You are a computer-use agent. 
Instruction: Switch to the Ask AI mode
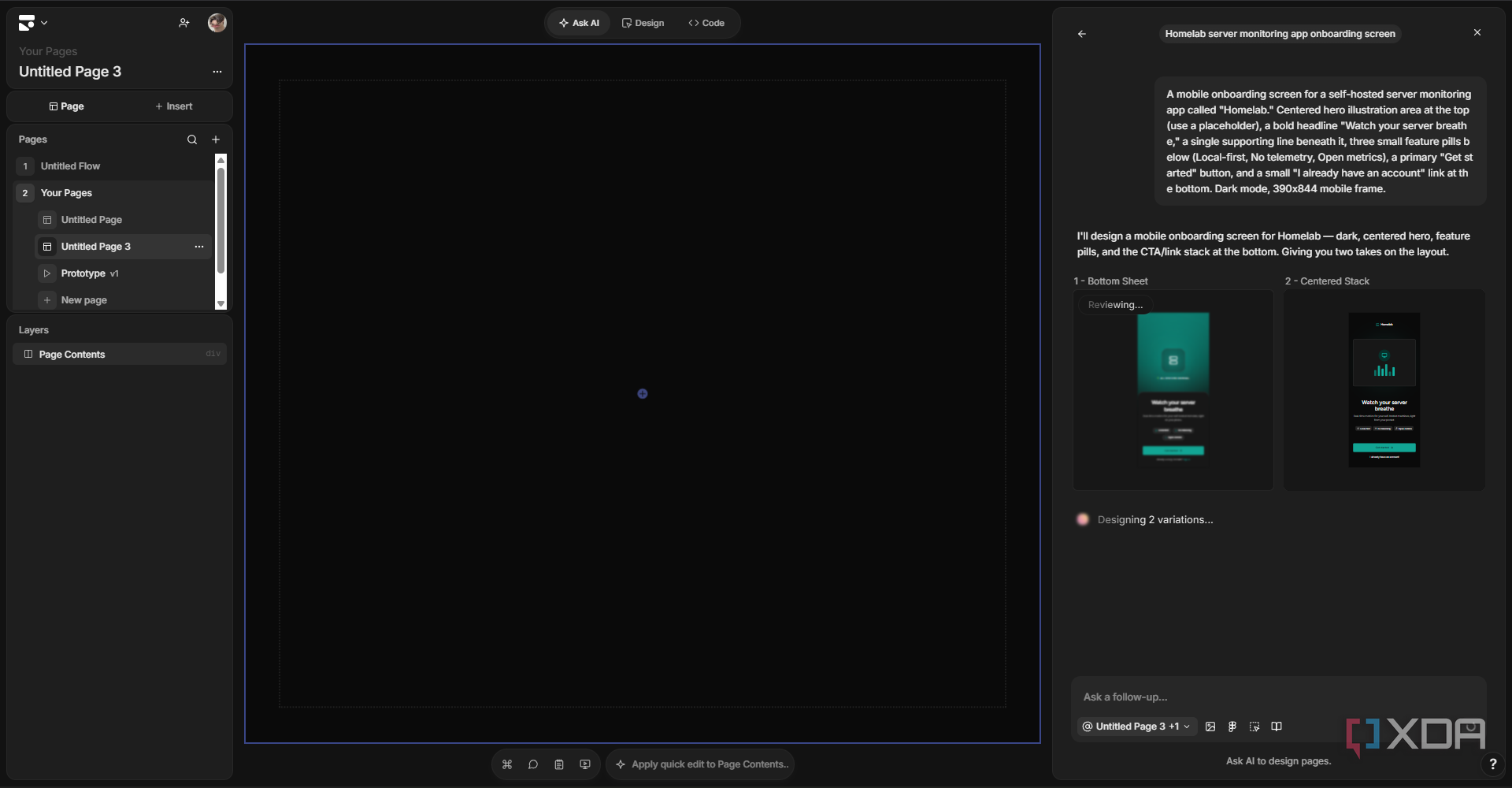[580, 23]
